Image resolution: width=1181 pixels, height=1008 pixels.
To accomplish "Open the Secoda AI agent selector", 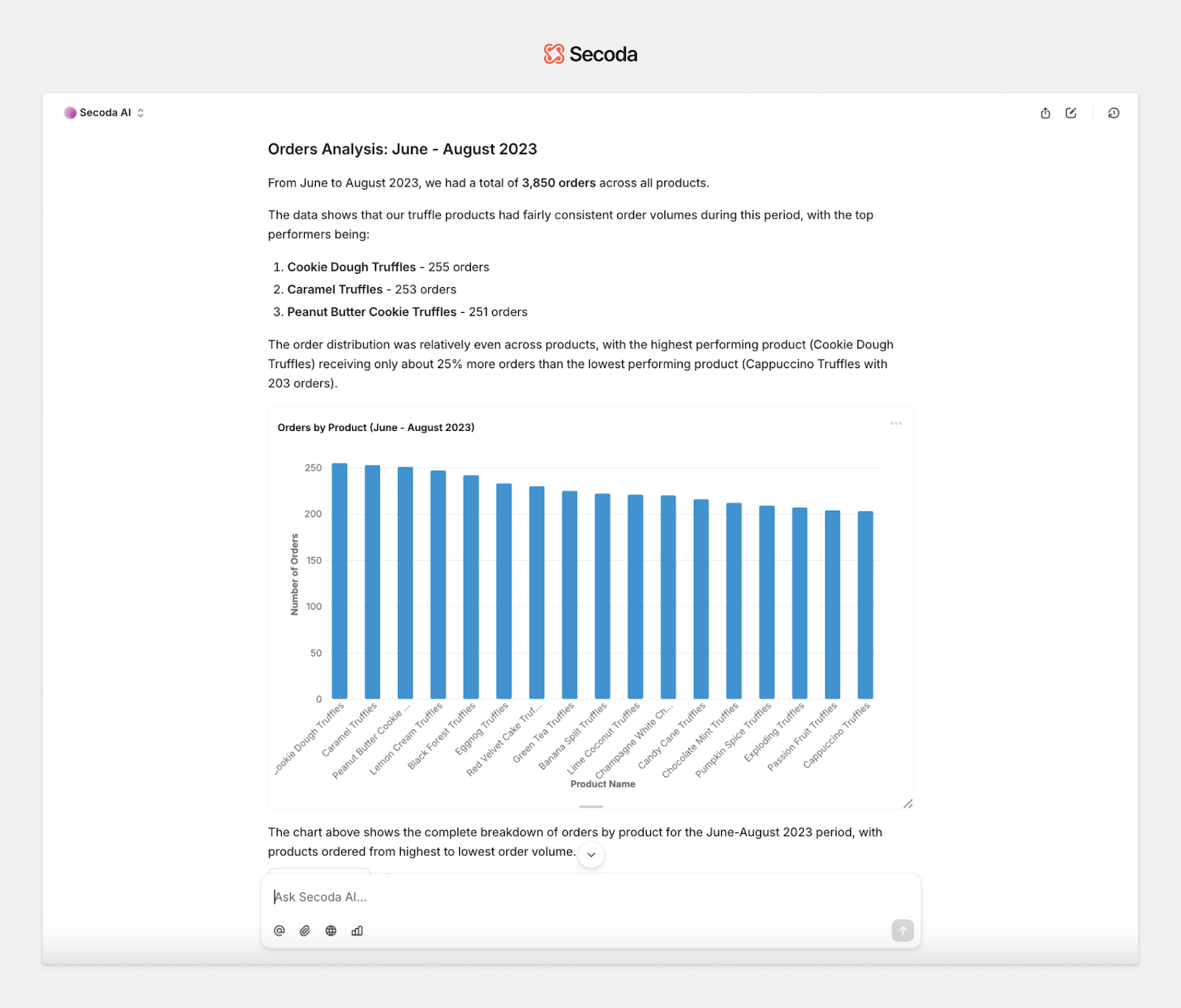I will (x=104, y=113).
